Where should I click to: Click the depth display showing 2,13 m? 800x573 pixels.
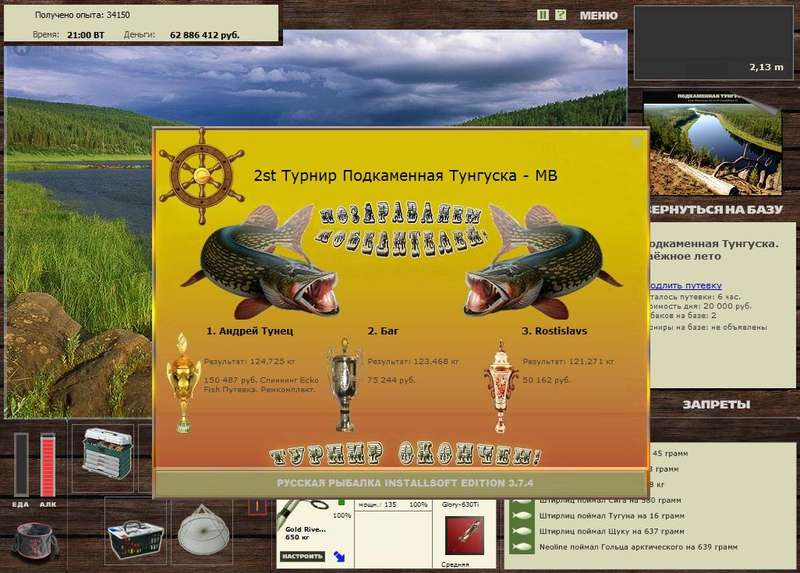coord(714,43)
